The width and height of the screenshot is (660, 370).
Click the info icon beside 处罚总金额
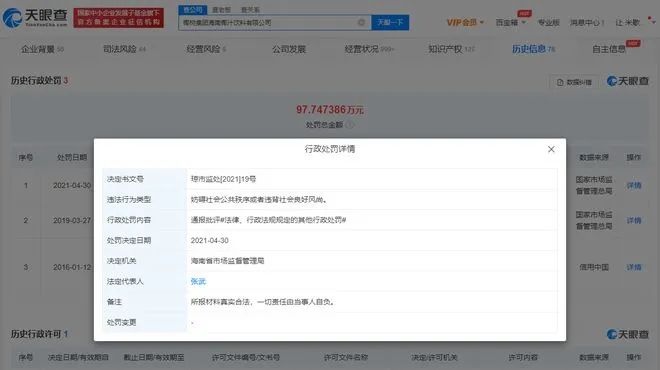(x=350, y=125)
